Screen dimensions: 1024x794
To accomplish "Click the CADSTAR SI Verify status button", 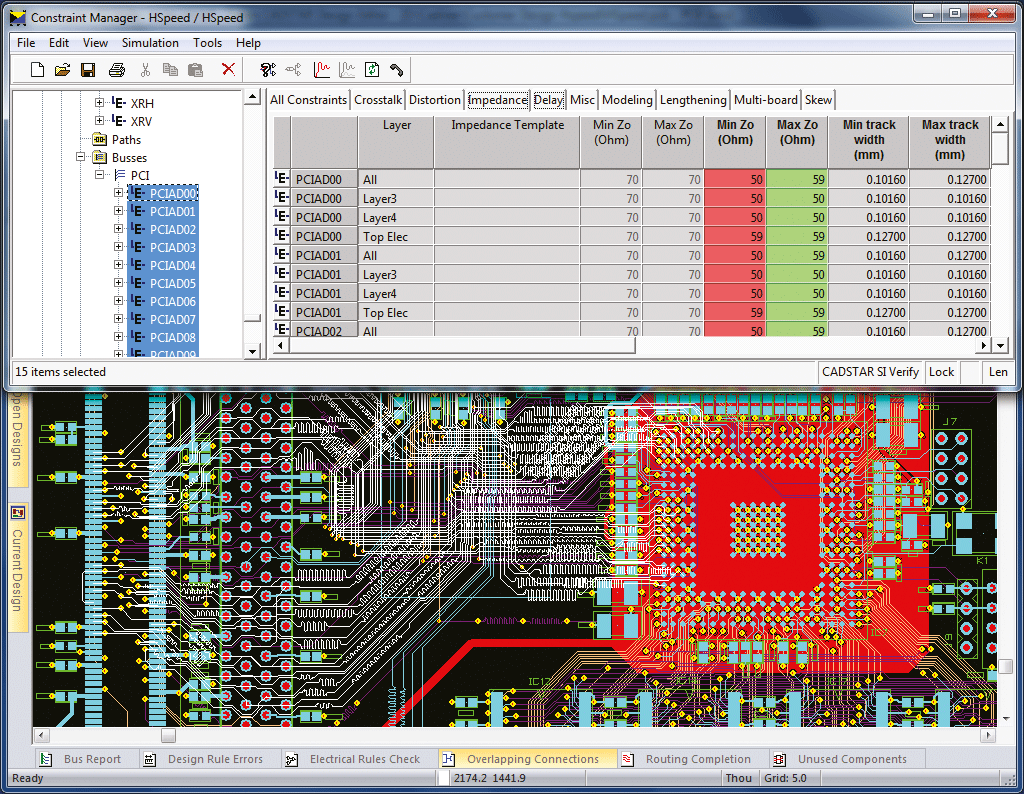I will click(x=870, y=372).
